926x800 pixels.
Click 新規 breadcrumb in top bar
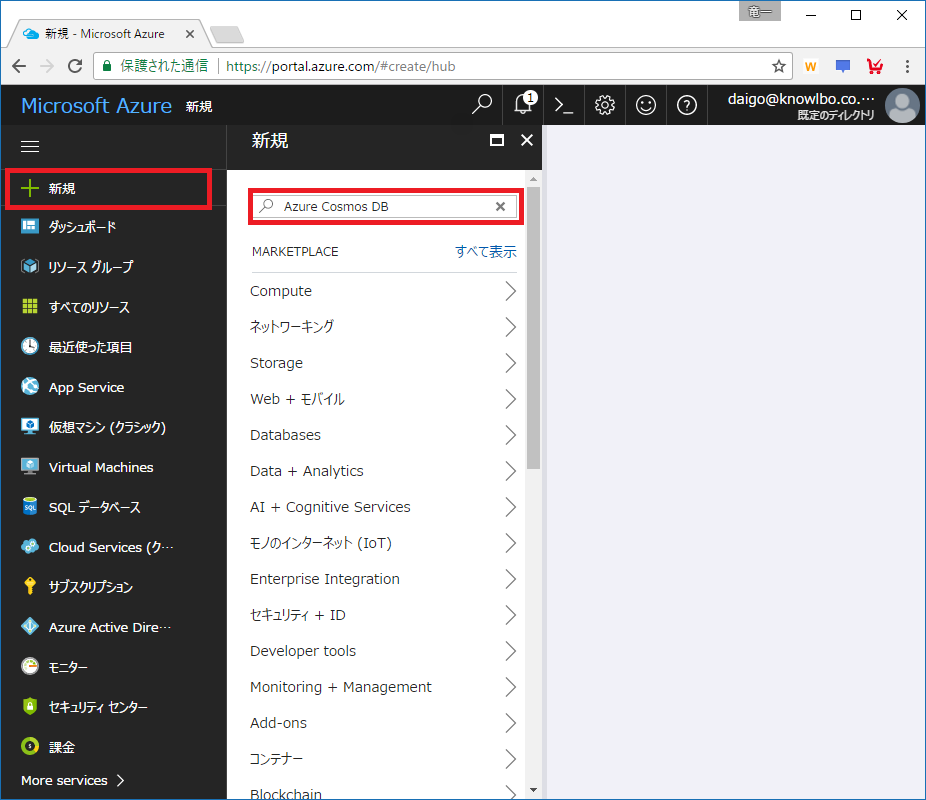199,107
